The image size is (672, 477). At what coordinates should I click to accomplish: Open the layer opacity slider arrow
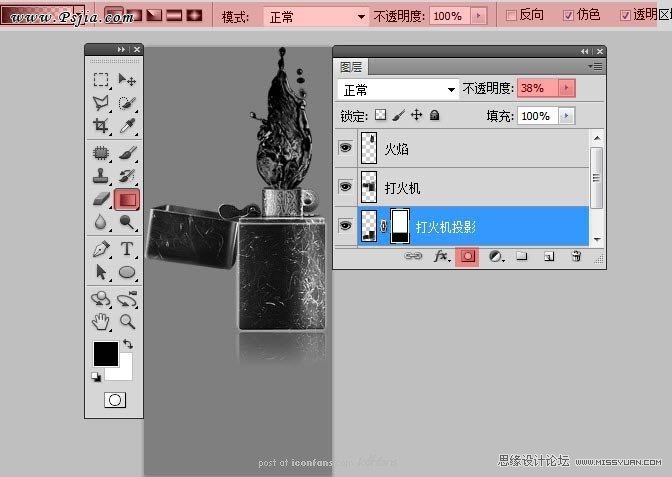[x=567, y=88]
